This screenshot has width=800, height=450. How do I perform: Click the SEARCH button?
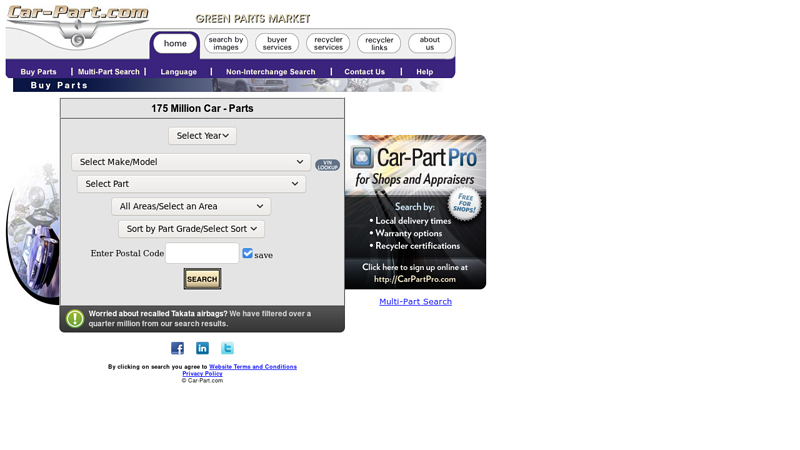click(x=203, y=279)
